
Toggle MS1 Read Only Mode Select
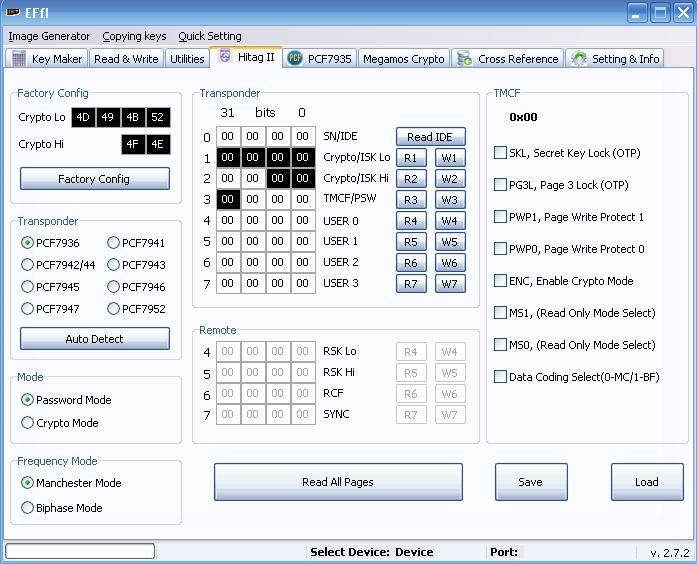coord(500,313)
